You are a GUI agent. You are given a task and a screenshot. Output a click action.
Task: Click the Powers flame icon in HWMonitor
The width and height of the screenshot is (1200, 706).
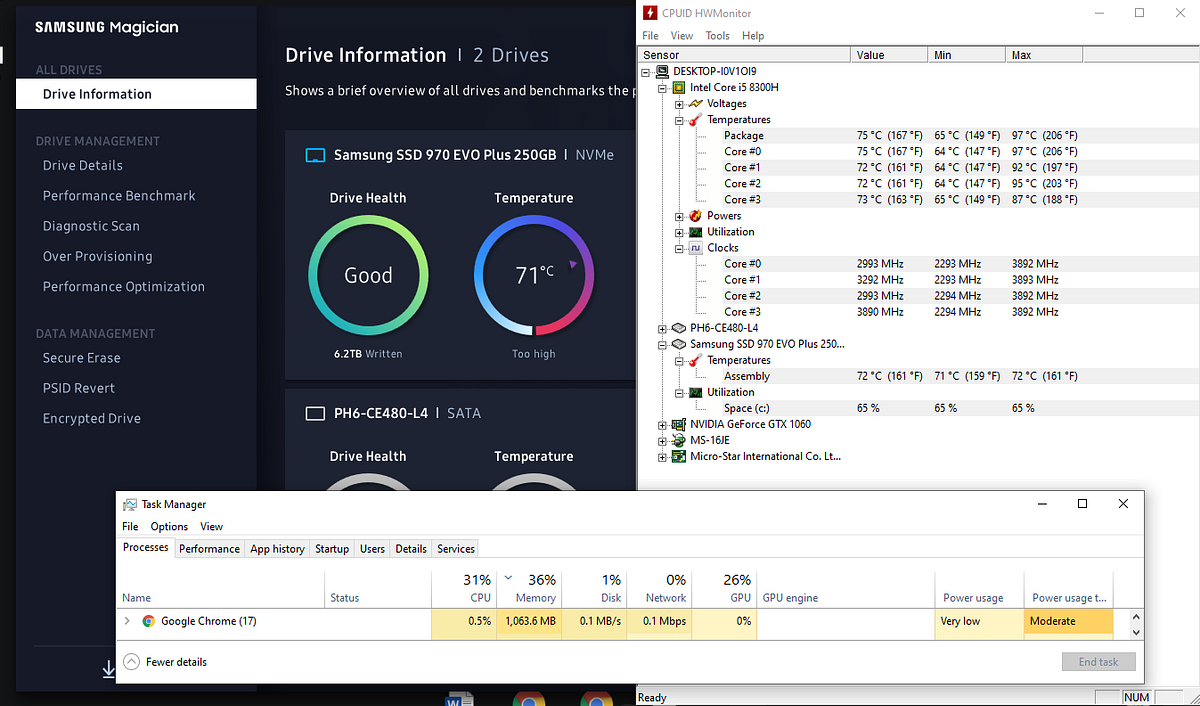tap(695, 216)
